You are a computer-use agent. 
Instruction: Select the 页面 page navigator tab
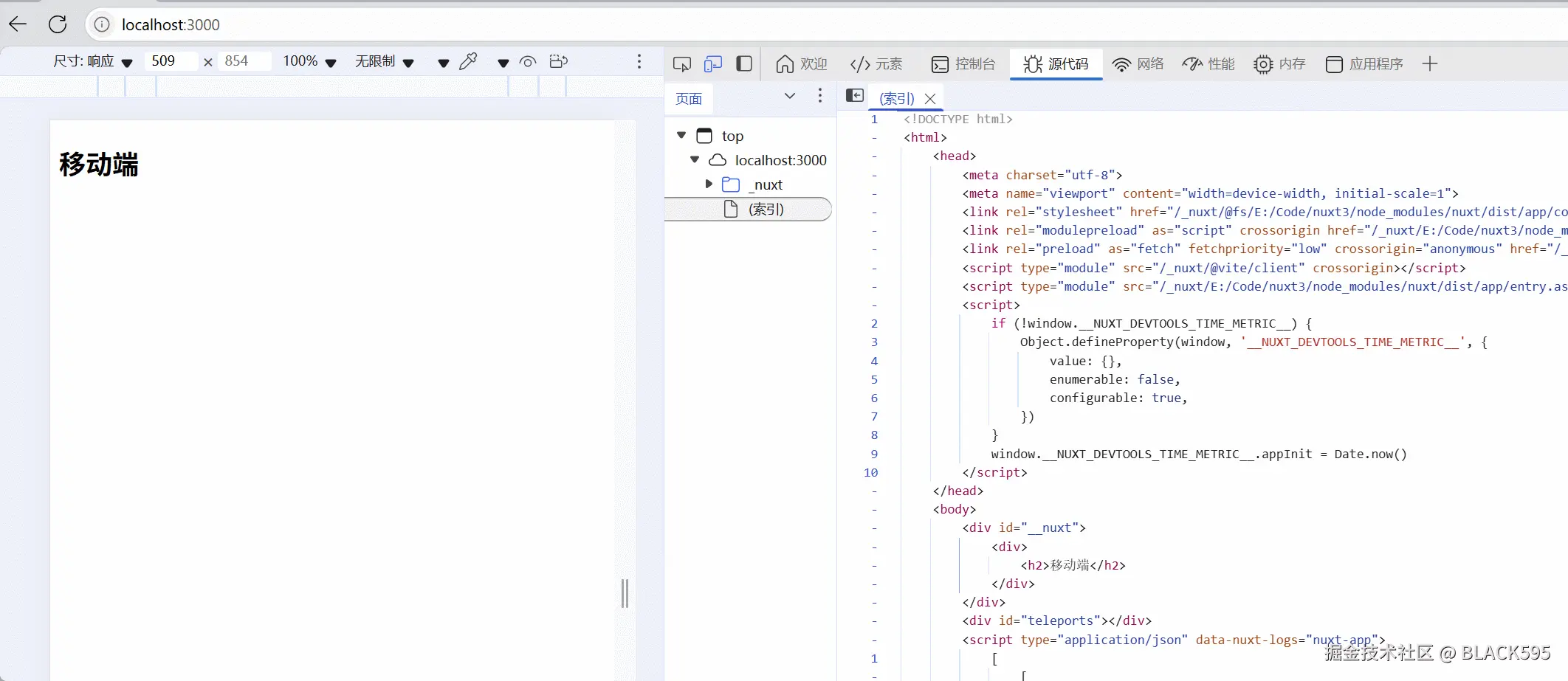(x=689, y=98)
